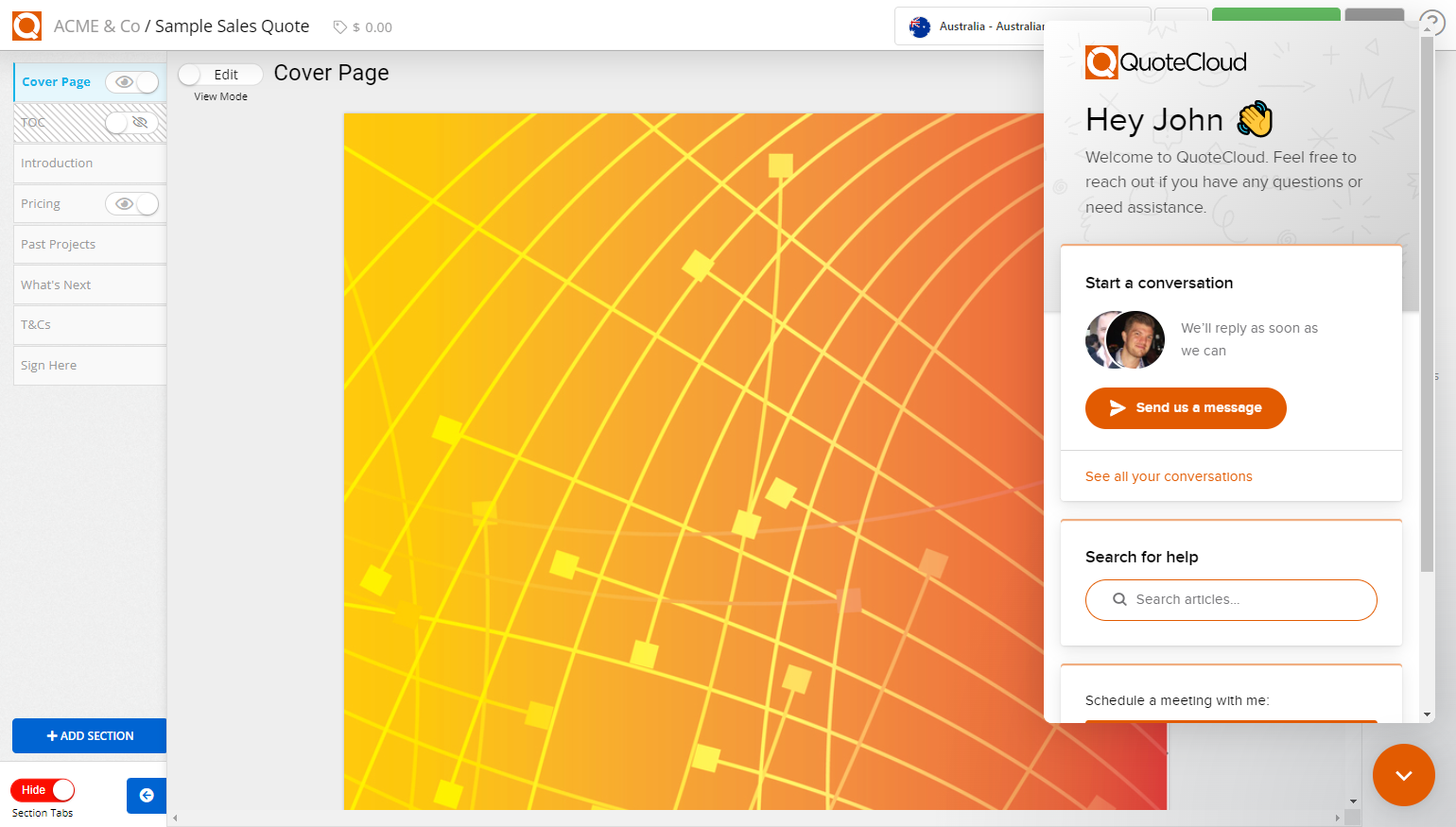
Task: Toggle the Hide Section Tabs switch
Action: click(x=43, y=790)
